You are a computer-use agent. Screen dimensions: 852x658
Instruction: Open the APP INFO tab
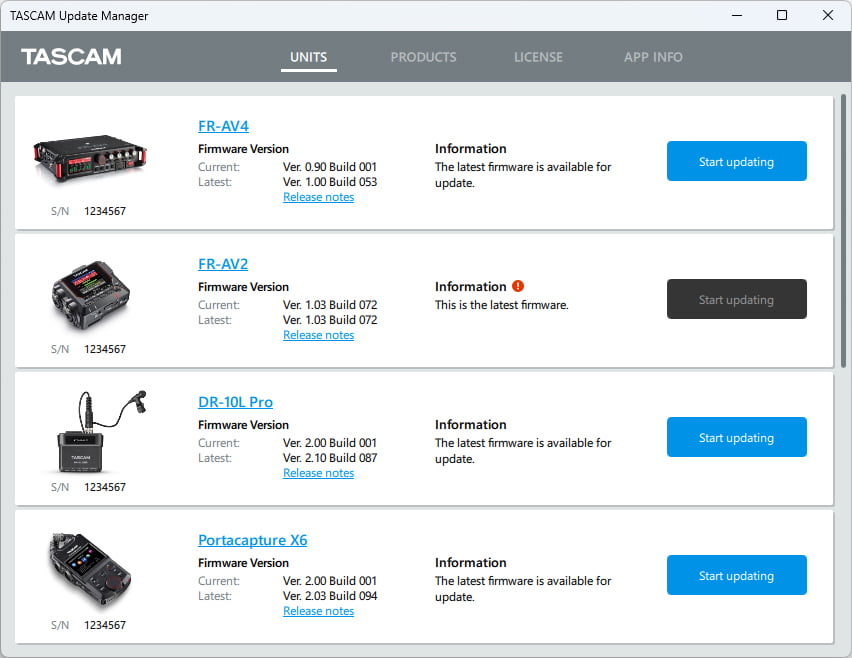click(x=653, y=57)
